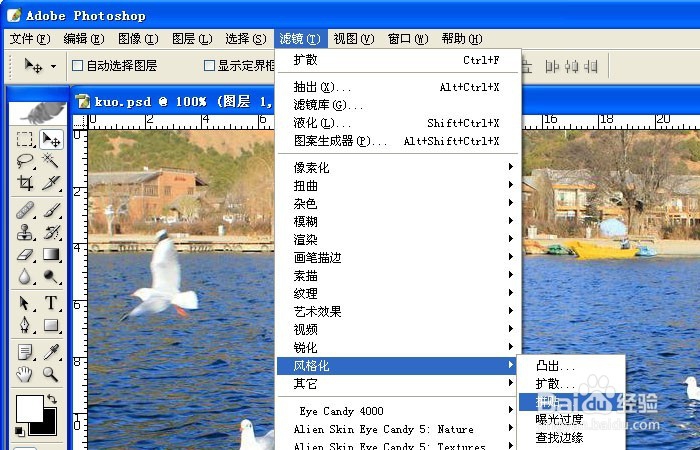
Task: Expand the 杂色 submenu
Action: 398,204
